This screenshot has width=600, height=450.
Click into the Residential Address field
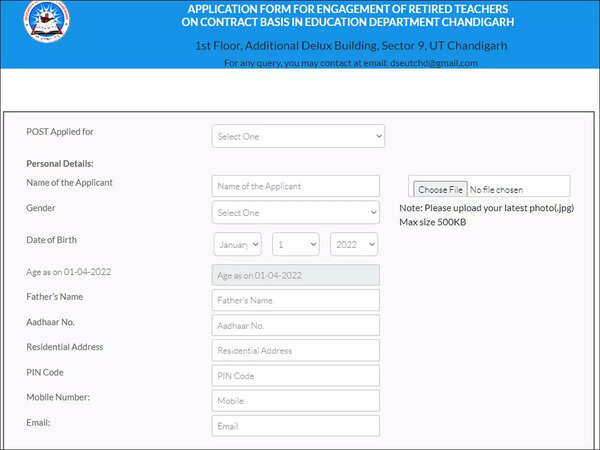tap(295, 351)
